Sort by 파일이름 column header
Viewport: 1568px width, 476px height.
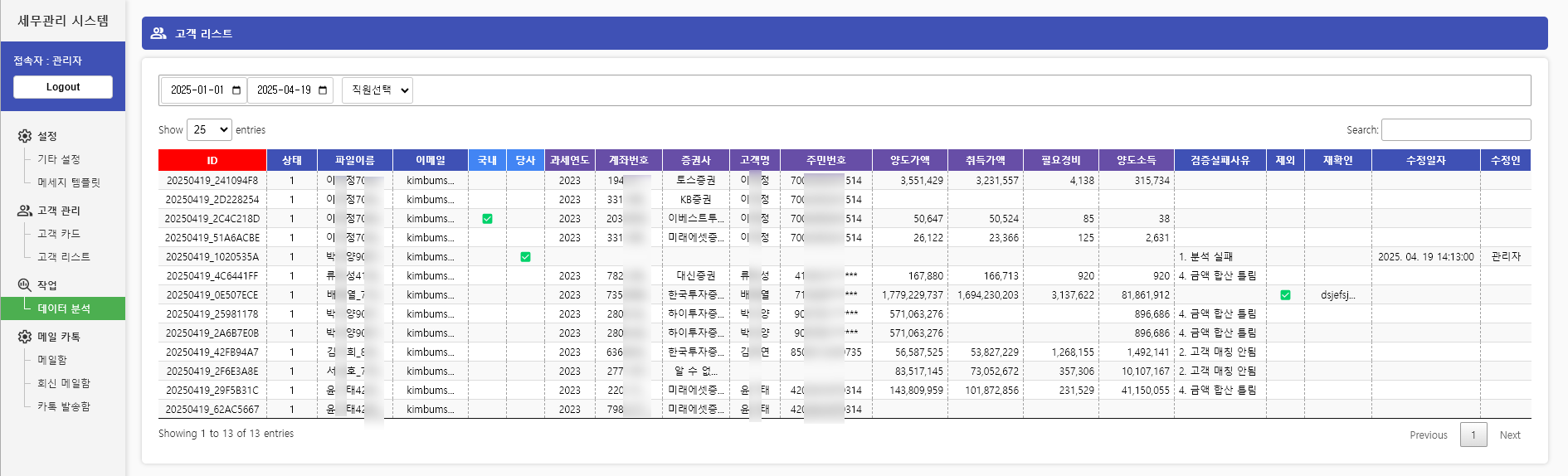pyautogui.click(x=355, y=160)
